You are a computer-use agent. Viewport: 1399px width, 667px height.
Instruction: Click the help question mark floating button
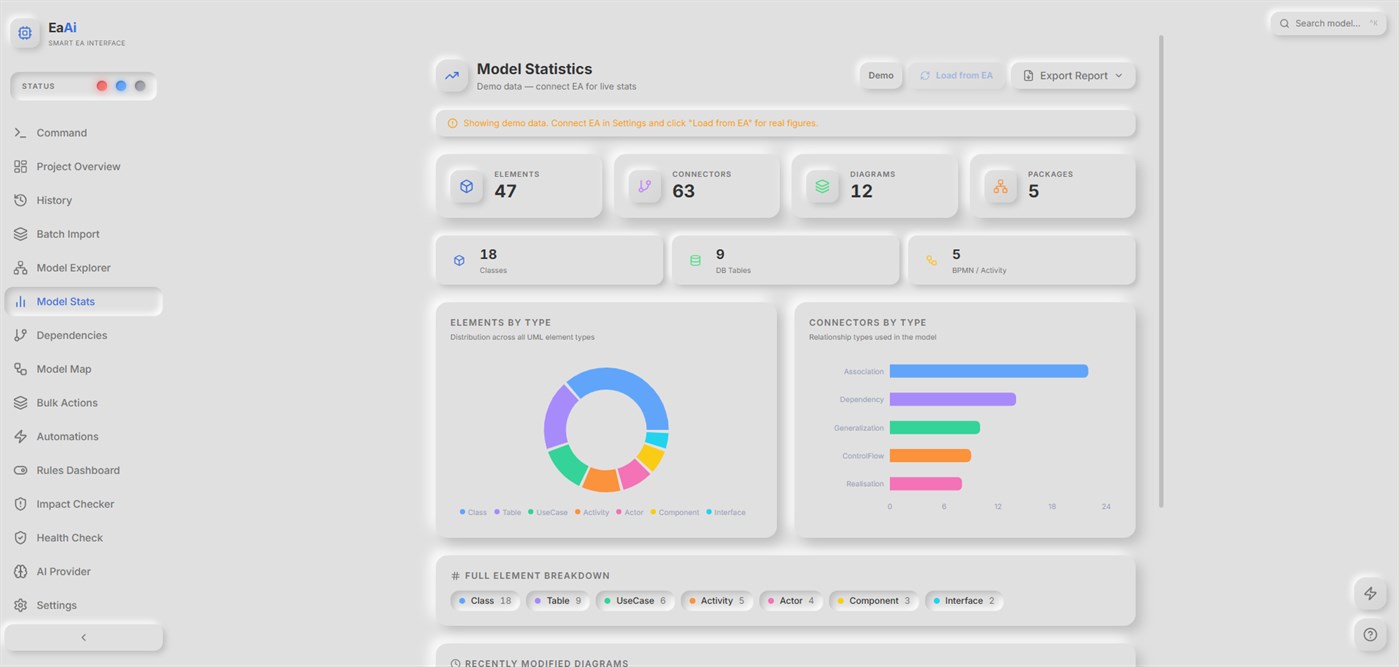1371,634
